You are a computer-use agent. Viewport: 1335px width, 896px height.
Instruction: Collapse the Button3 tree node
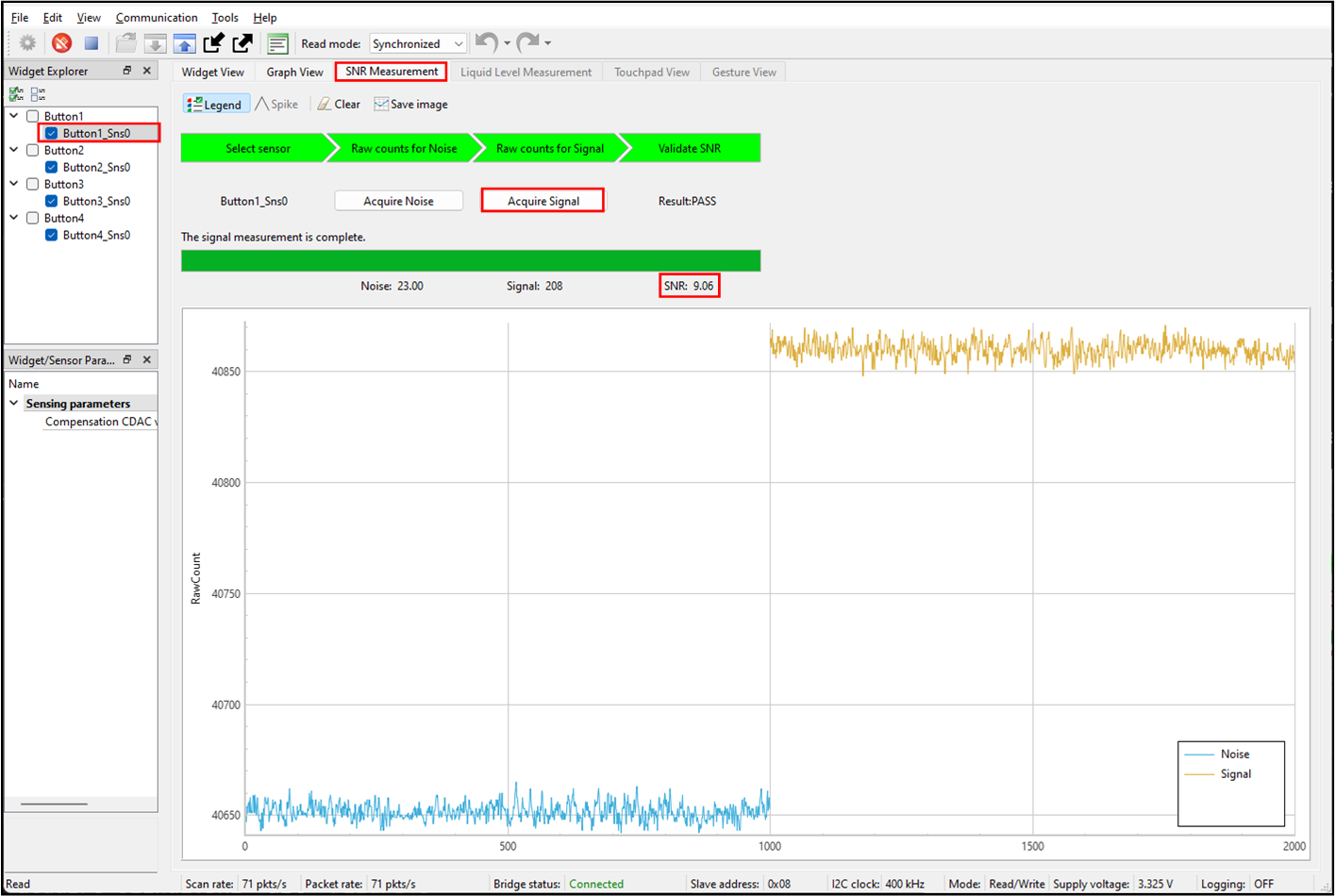[x=14, y=184]
